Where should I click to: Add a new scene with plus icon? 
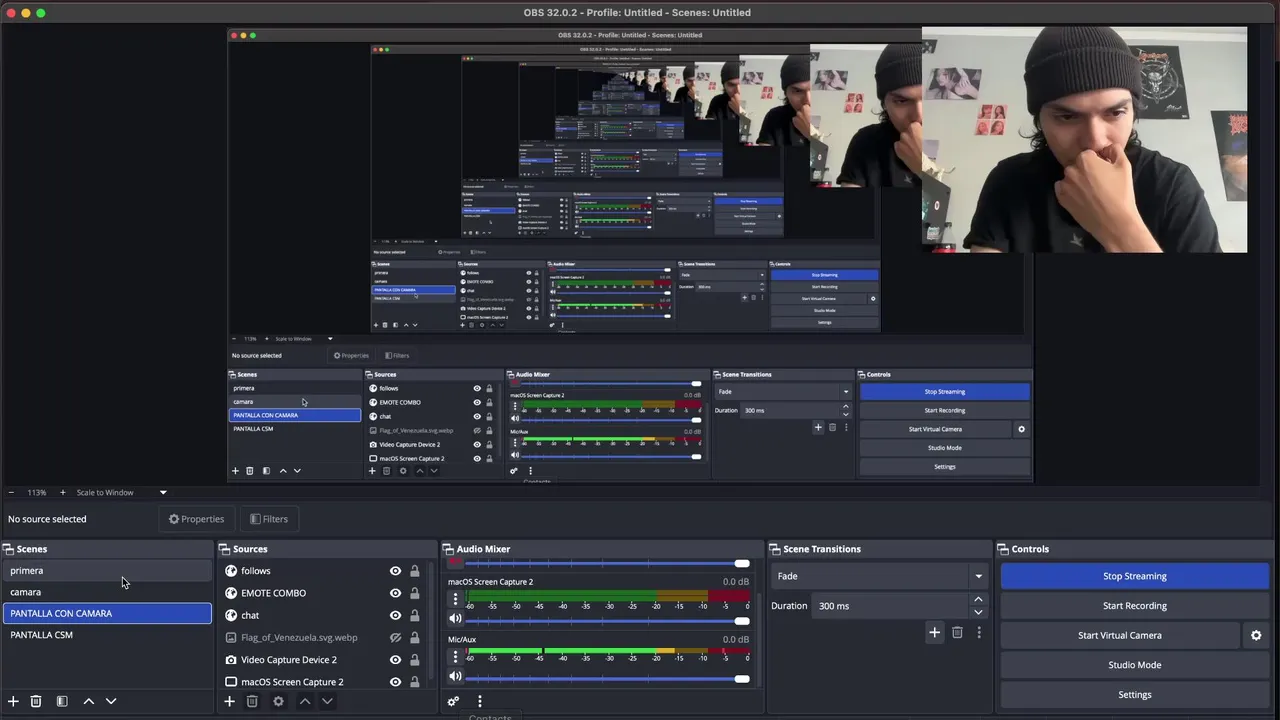(x=13, y=702)
